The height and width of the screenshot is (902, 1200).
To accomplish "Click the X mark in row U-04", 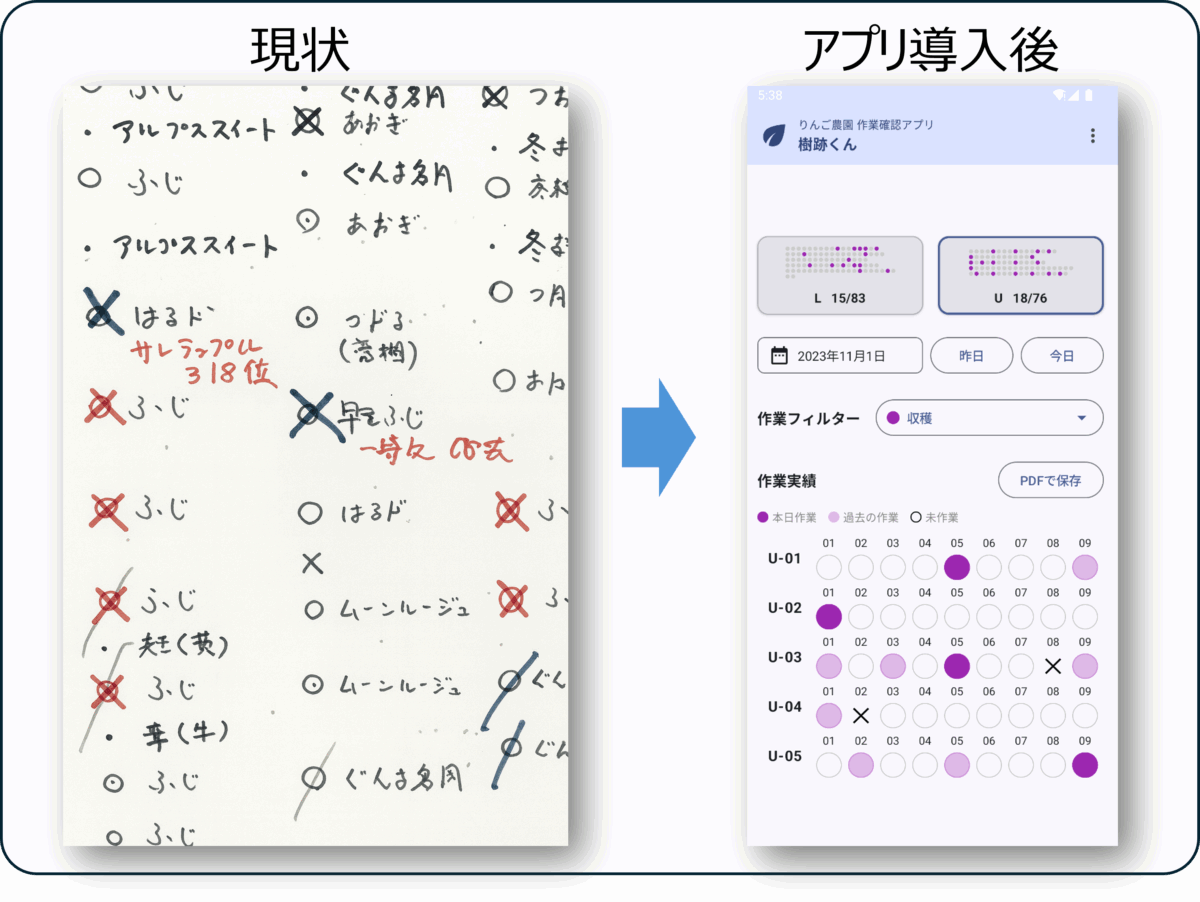I will 861,715.
